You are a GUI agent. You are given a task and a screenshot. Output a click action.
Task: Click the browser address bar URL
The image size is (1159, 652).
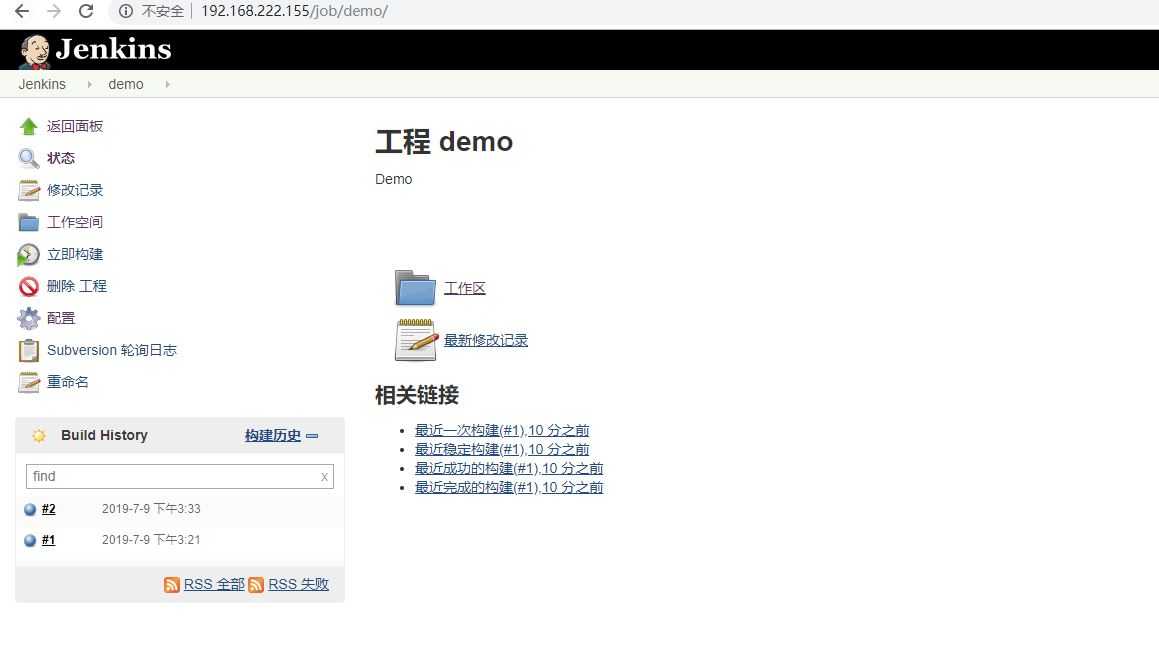pyautogui.click(x=294, y=11)
